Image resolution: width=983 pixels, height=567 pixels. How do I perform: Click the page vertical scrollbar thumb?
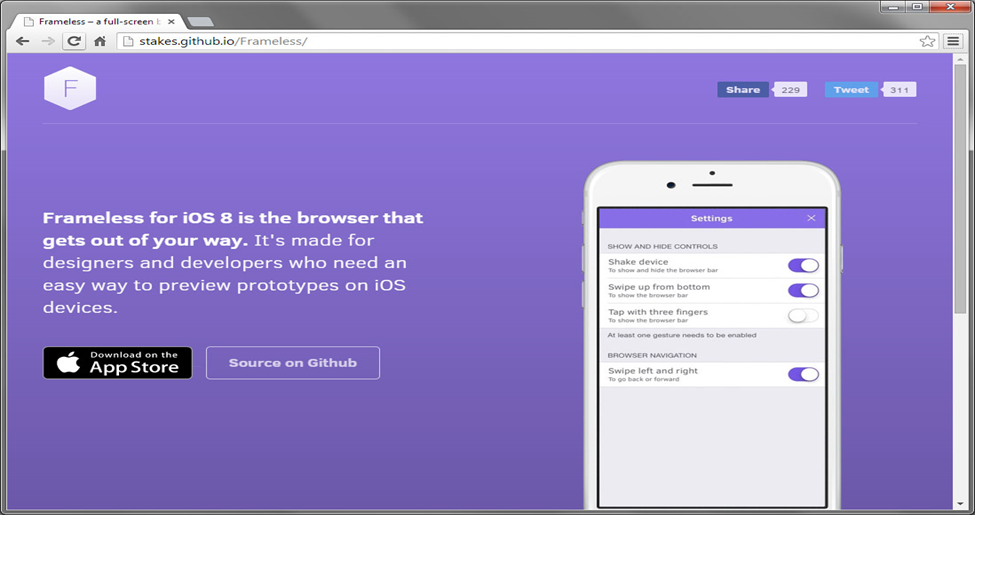pyautogui.click(x=960, y=188)
